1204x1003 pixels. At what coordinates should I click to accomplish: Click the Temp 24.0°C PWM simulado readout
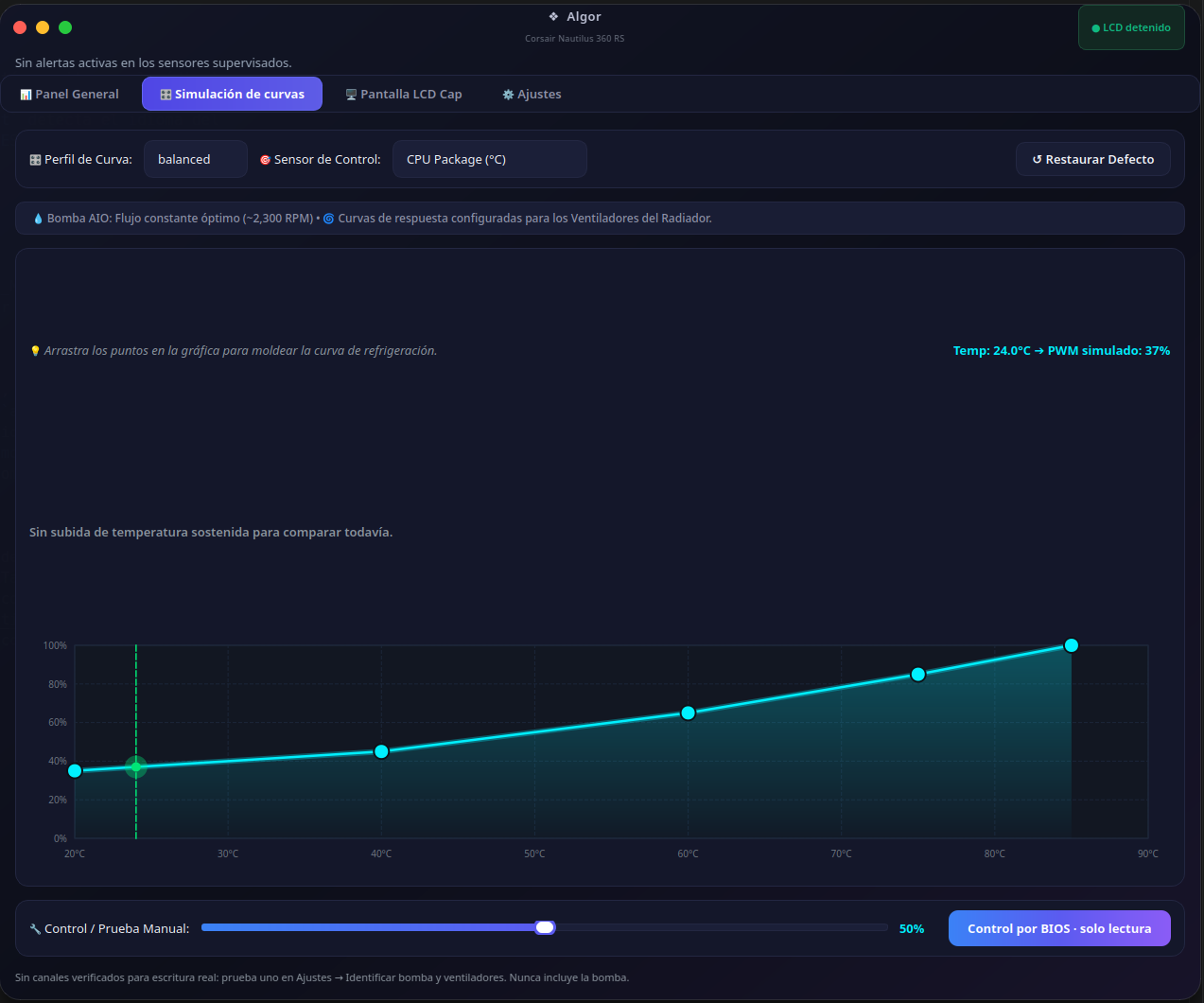click(x=1061, y=350)
